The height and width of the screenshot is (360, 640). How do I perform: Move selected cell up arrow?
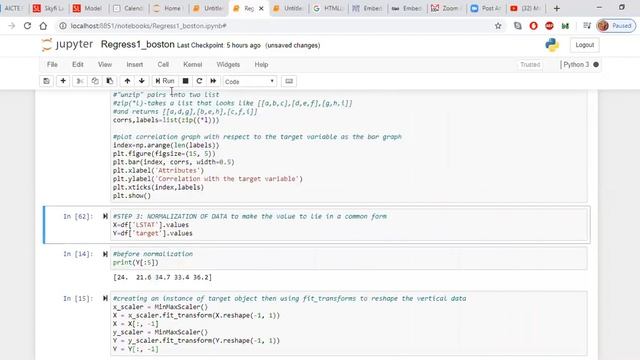pyautogui.click(x=127, y=81)
